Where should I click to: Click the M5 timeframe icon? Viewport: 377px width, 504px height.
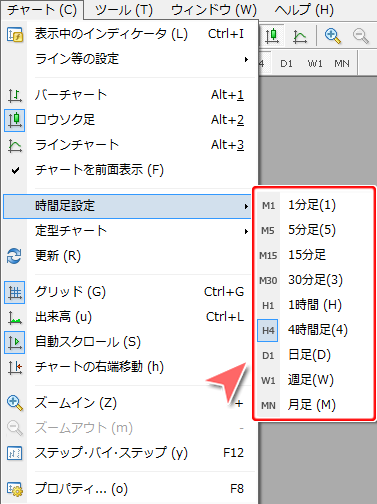268,231
